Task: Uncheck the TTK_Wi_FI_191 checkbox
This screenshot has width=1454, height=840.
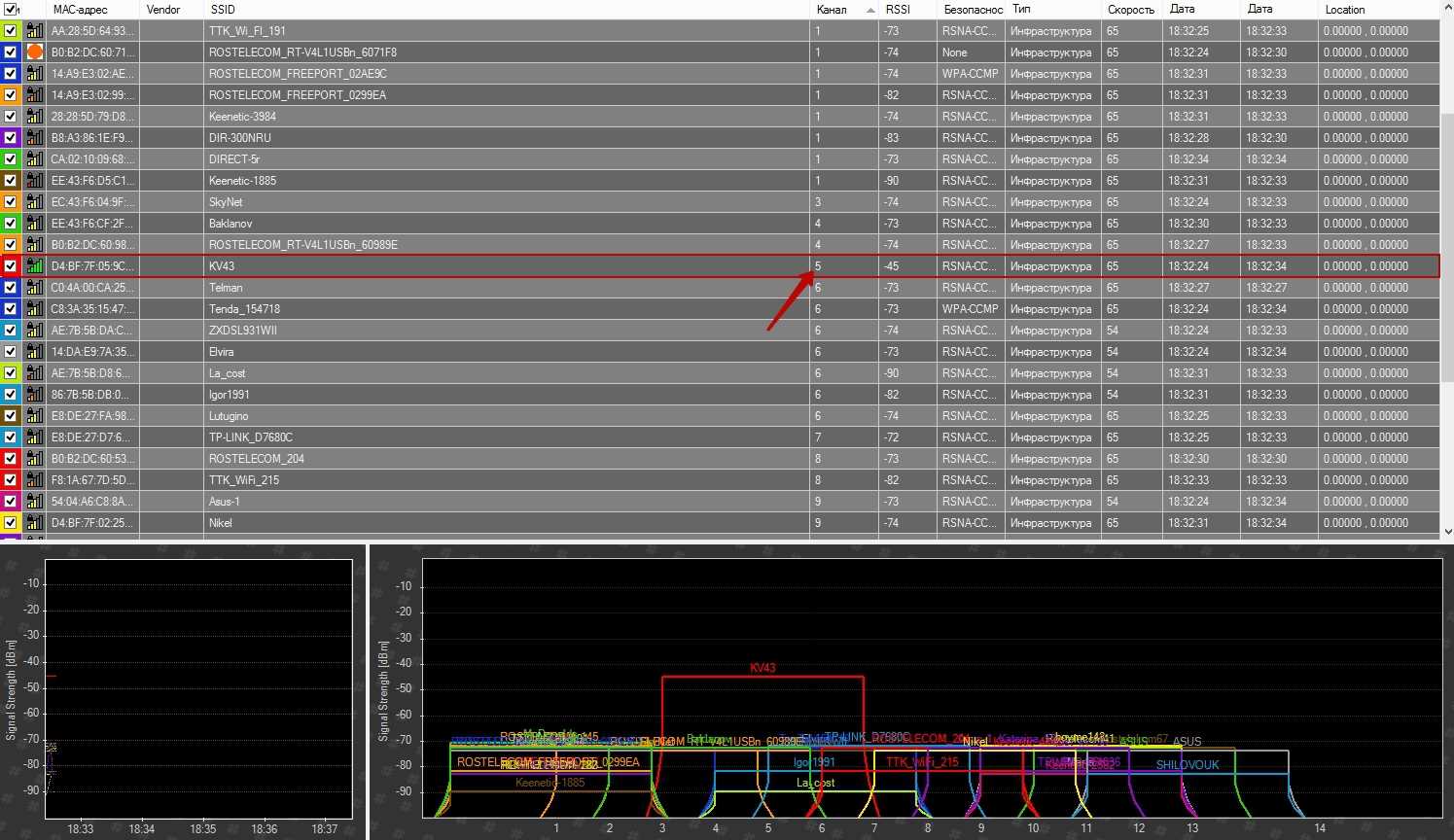Action: (10, 31)
